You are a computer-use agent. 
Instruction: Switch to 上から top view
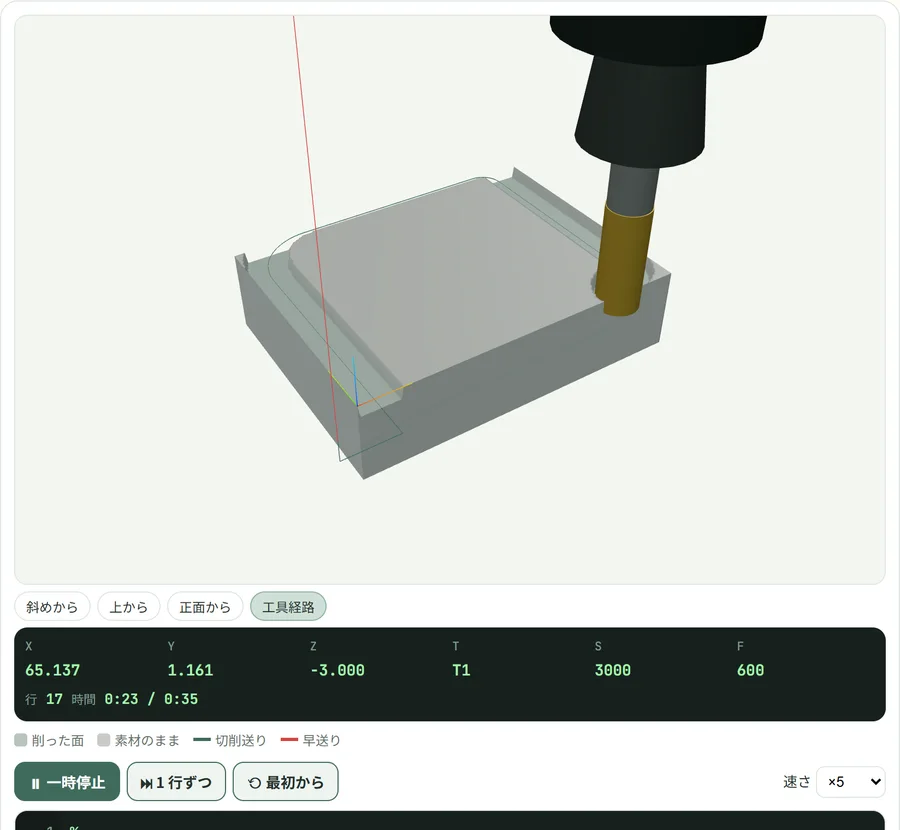pos(129,607)
